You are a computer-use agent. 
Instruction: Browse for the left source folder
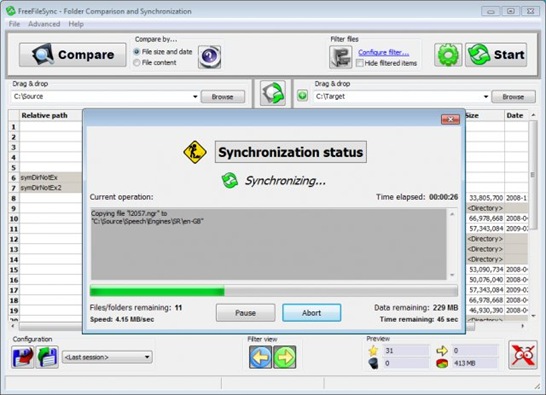coord(223,97)
